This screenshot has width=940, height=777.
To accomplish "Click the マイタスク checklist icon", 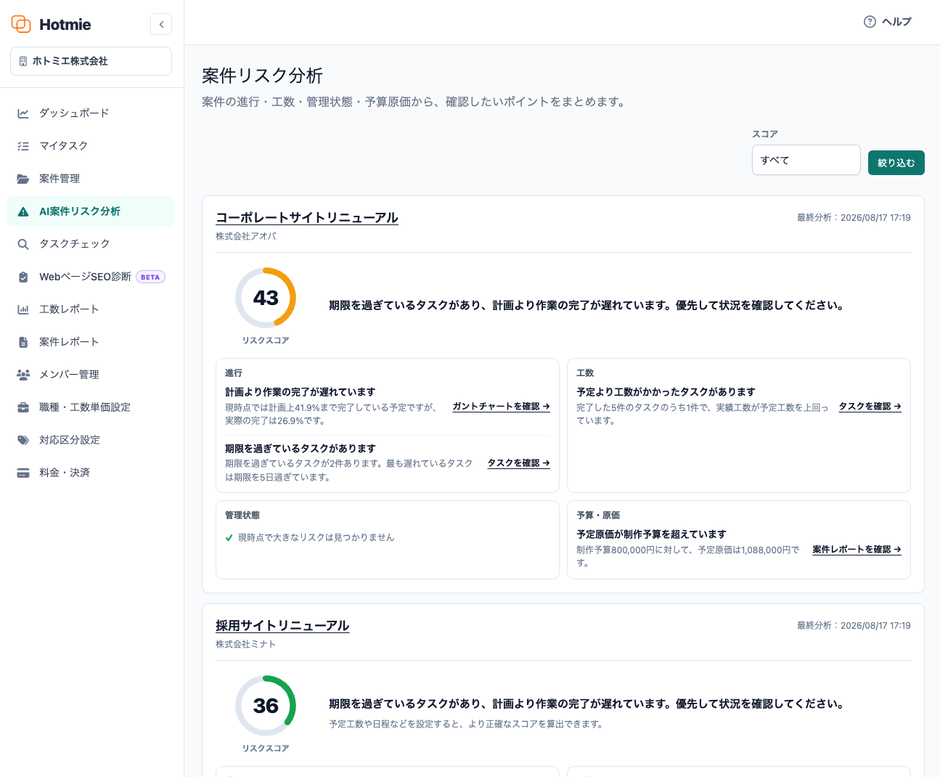I will (x=23, y=146).
